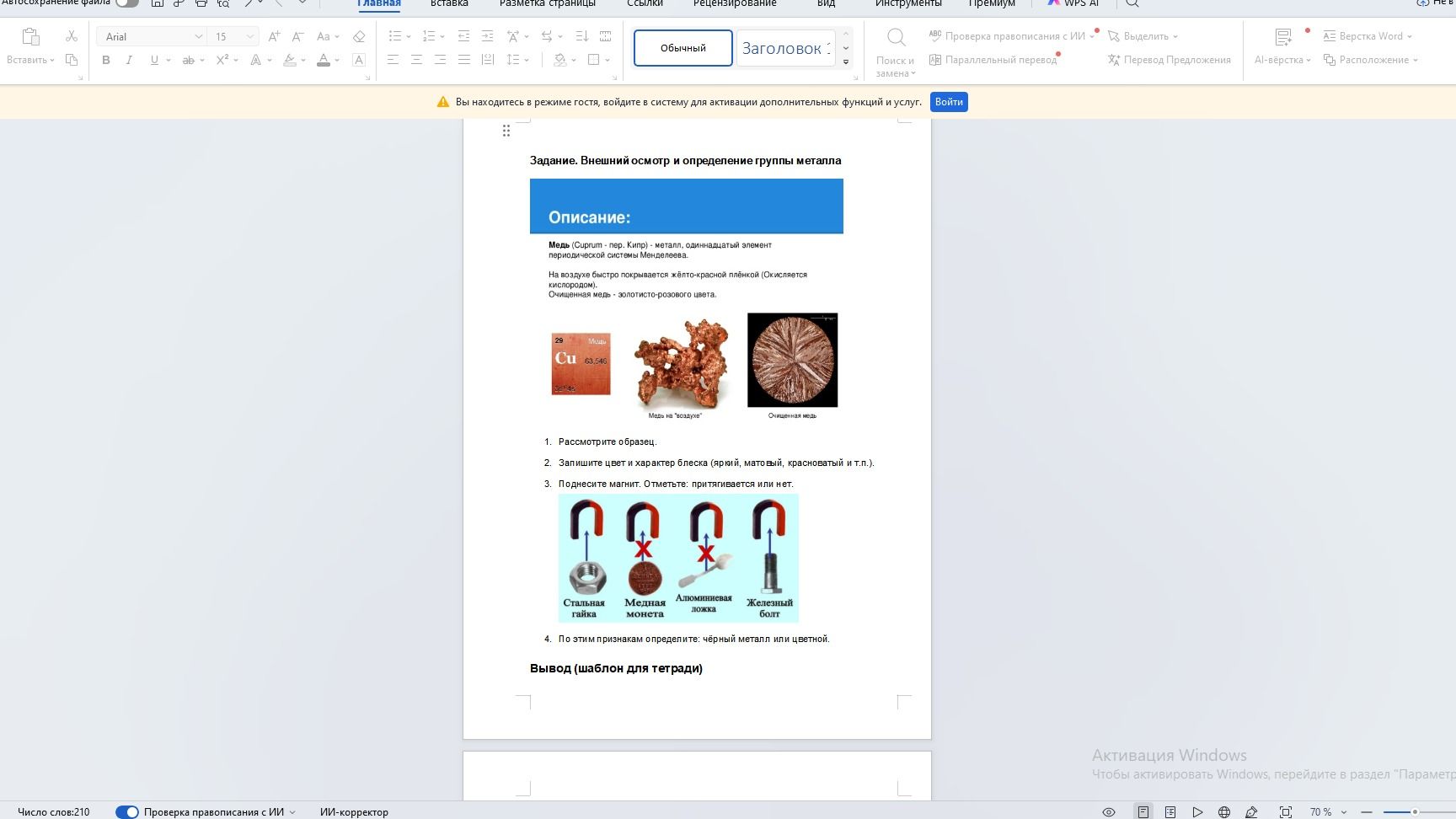This screenshot has width=1456, height=819.
Task: Justify paragraph text
Action: (x=464, y=60)
